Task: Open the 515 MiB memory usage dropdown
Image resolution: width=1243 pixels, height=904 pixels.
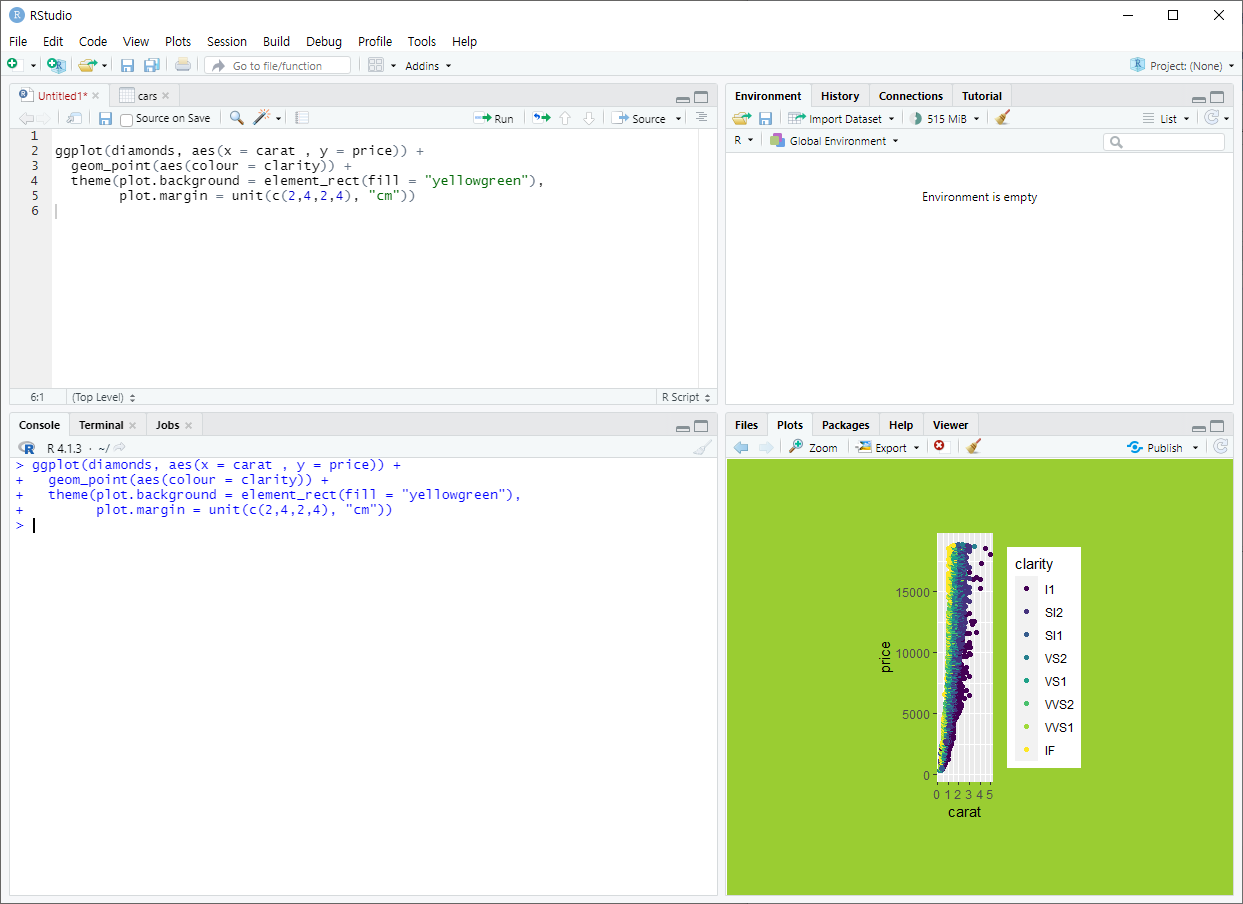Action: [x=944, y=119]
